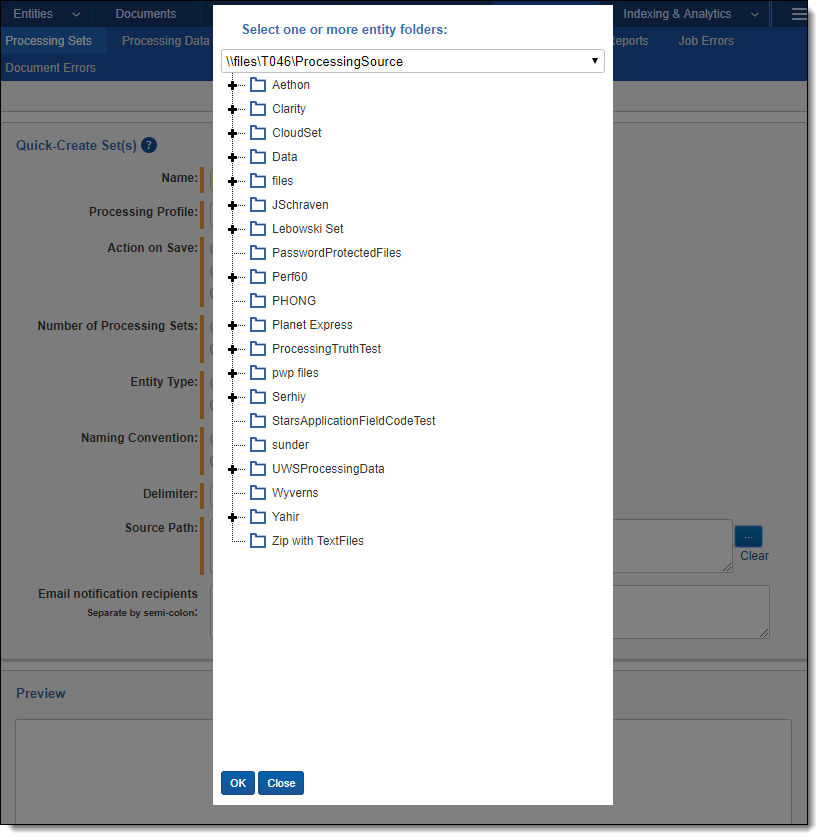Expand the UWSProcessingData folder node
The width and height of the screenshot is (823, 840).
pyautogui.click(x=233, y=469)
